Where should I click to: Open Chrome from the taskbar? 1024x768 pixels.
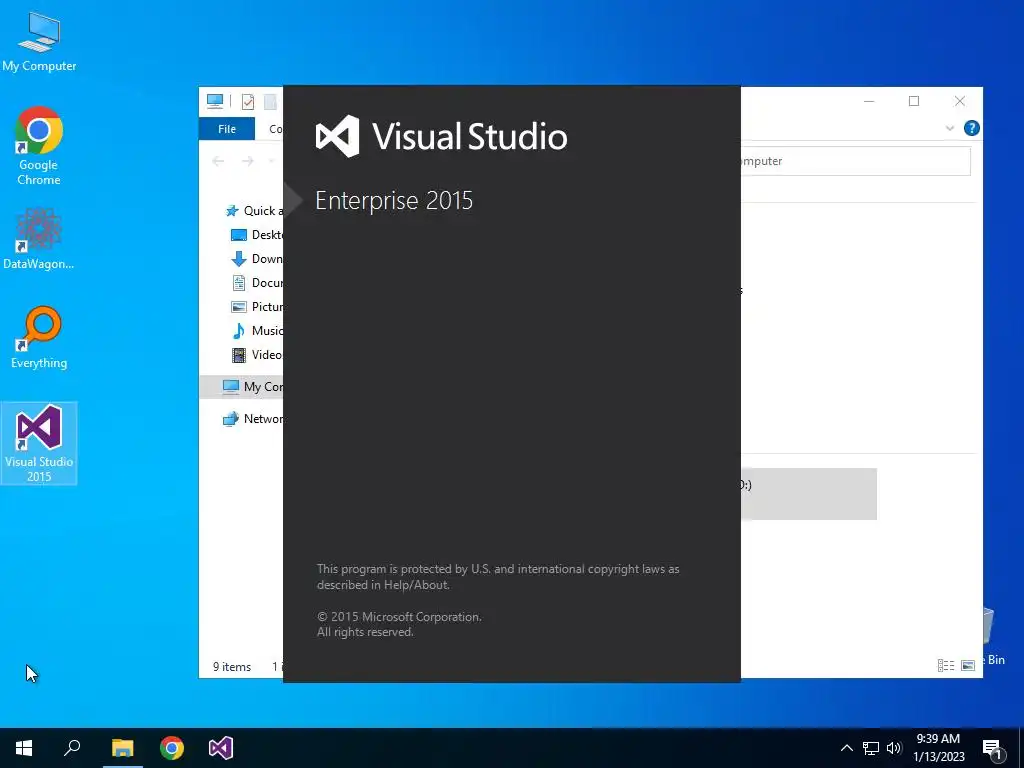click(x=172, y=748)
